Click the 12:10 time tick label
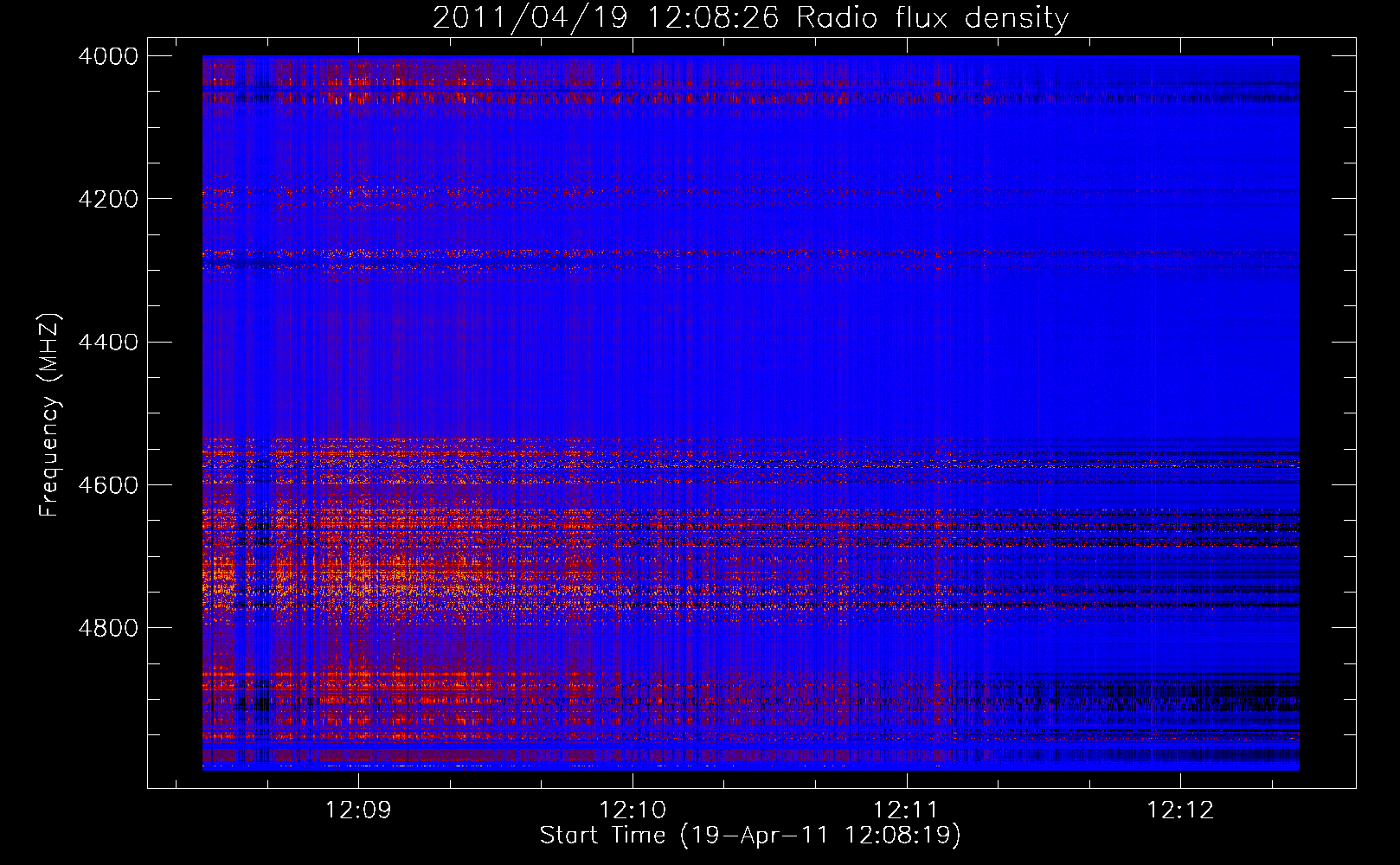Viewport: 1400px width, 865px height. pos(633,811)
